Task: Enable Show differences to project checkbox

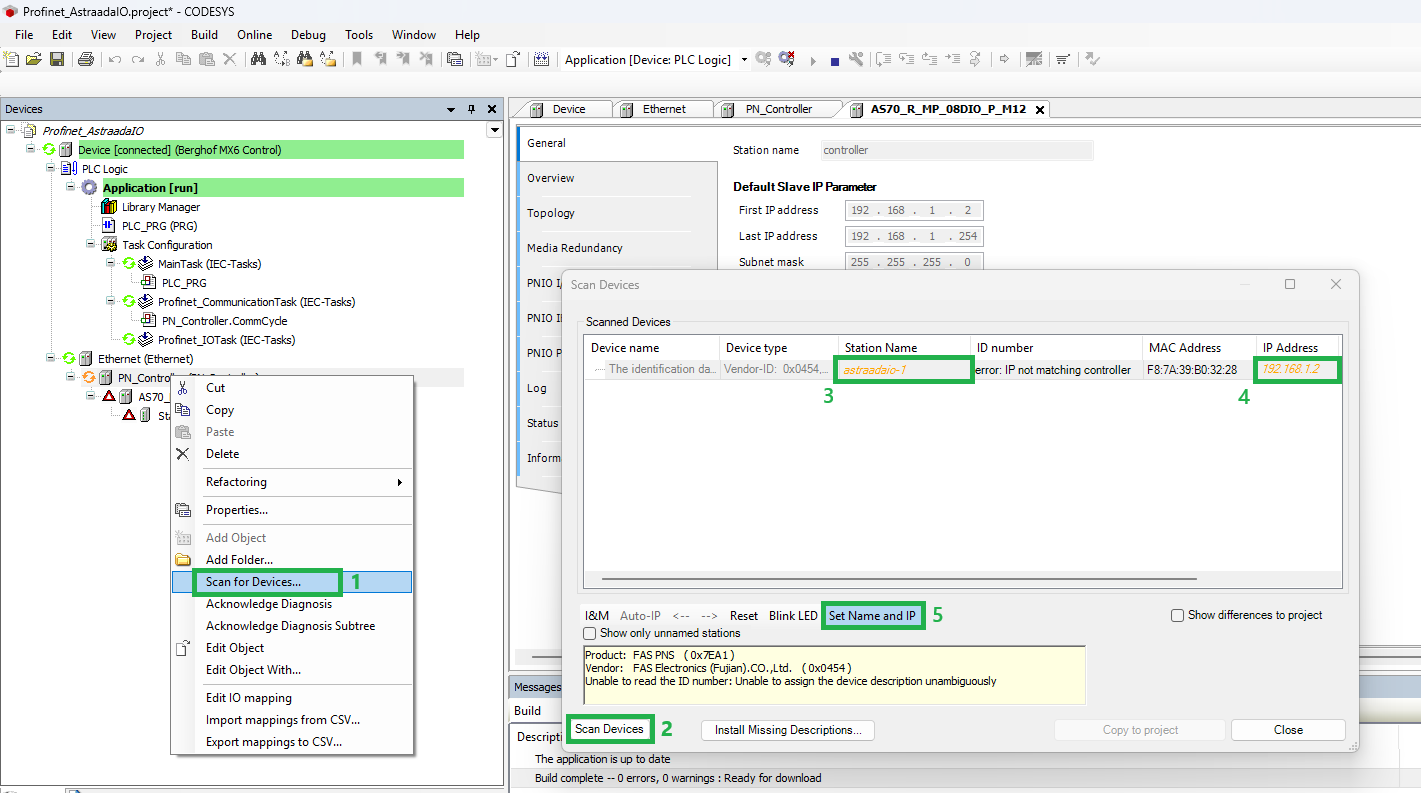Action: pos(1178,615)
